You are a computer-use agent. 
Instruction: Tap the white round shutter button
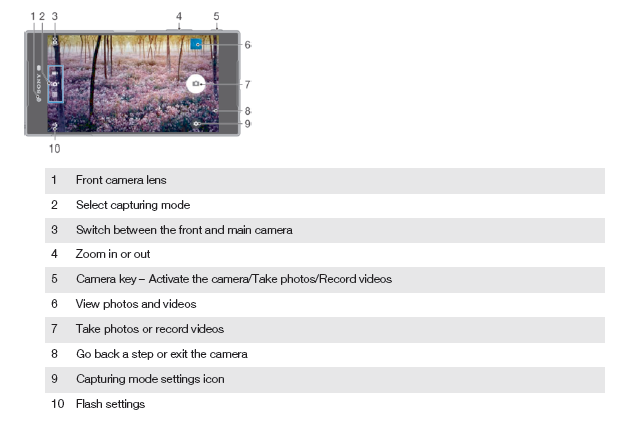(196, 84)
